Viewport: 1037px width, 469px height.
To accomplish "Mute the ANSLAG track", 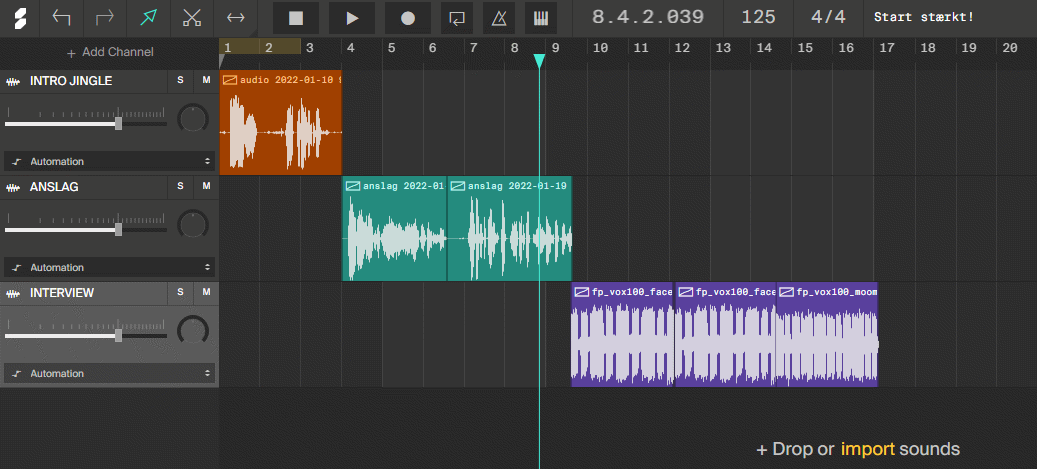I will coord(206,186).
